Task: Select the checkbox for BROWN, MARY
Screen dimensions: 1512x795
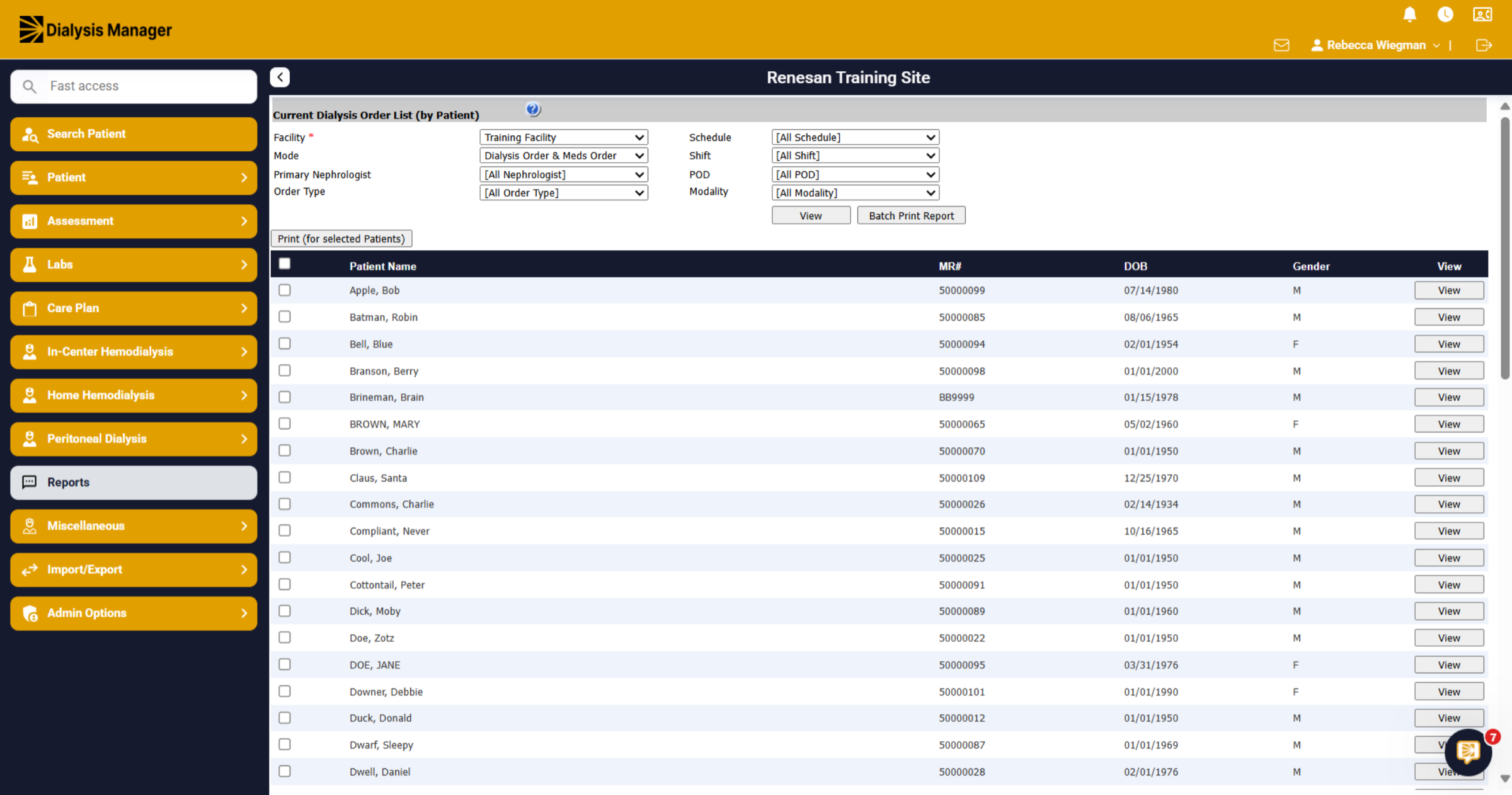Action: click(x=285, y=423)
